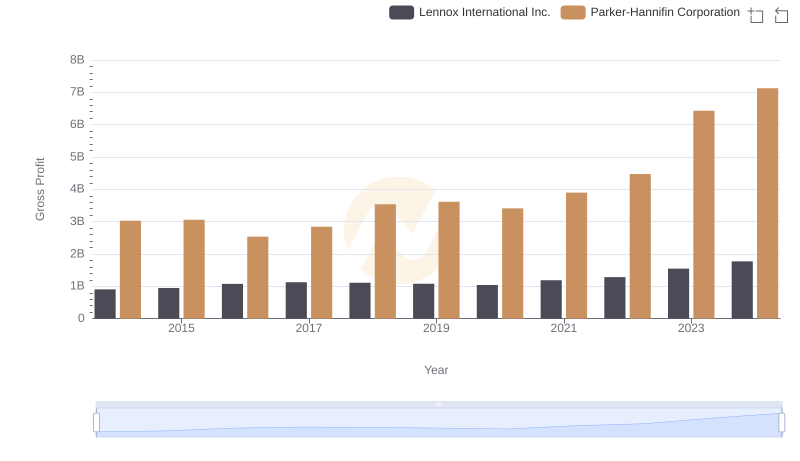Click the 5B y-axis label
Screen dimensions: 800x461
coord(77,157)
